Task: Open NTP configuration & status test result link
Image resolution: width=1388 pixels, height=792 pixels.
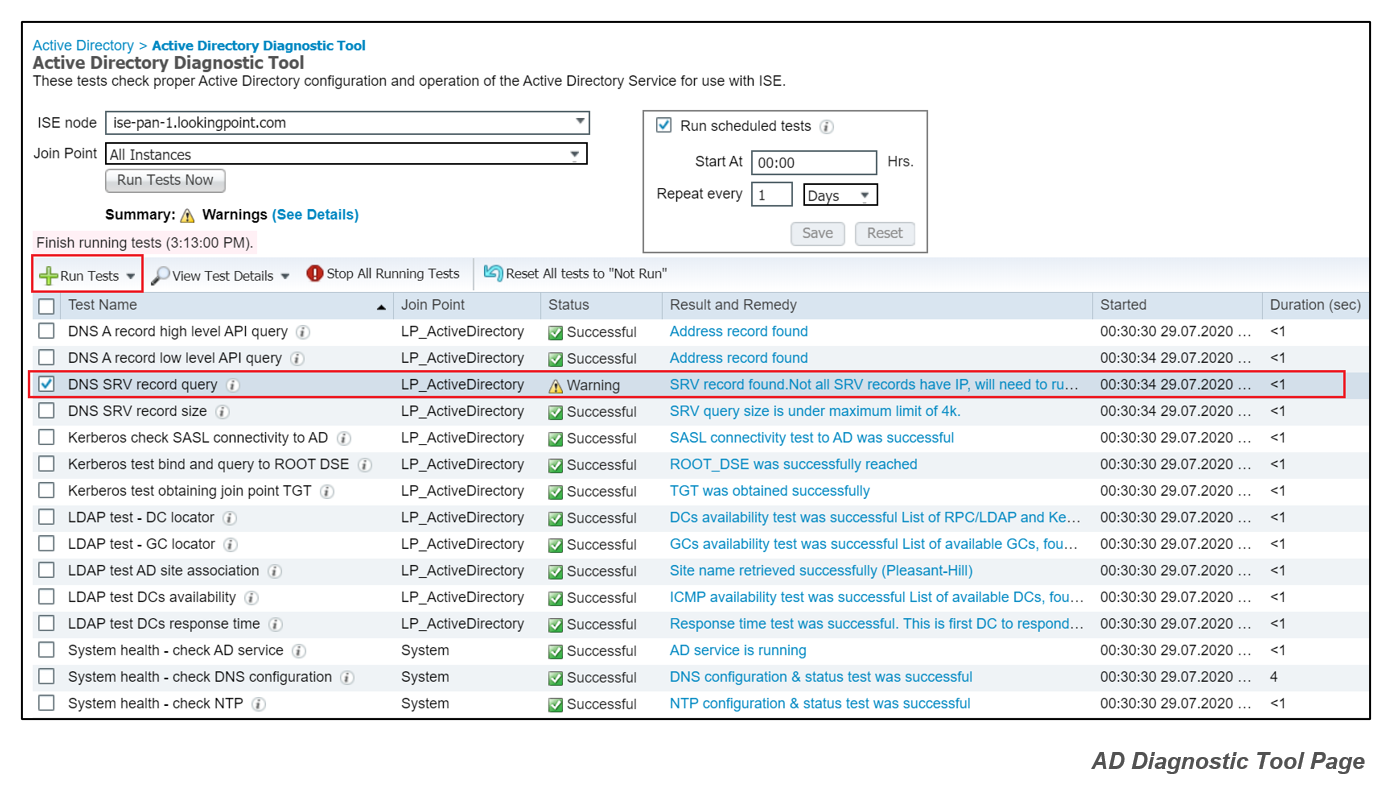Action: [x=820, y=704]
